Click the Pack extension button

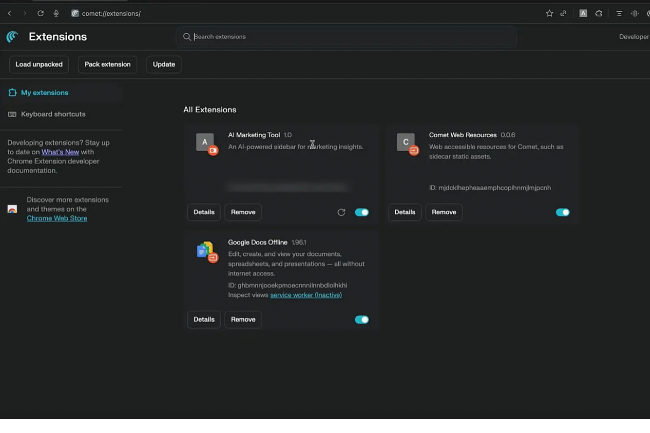[x=107, y=64]
